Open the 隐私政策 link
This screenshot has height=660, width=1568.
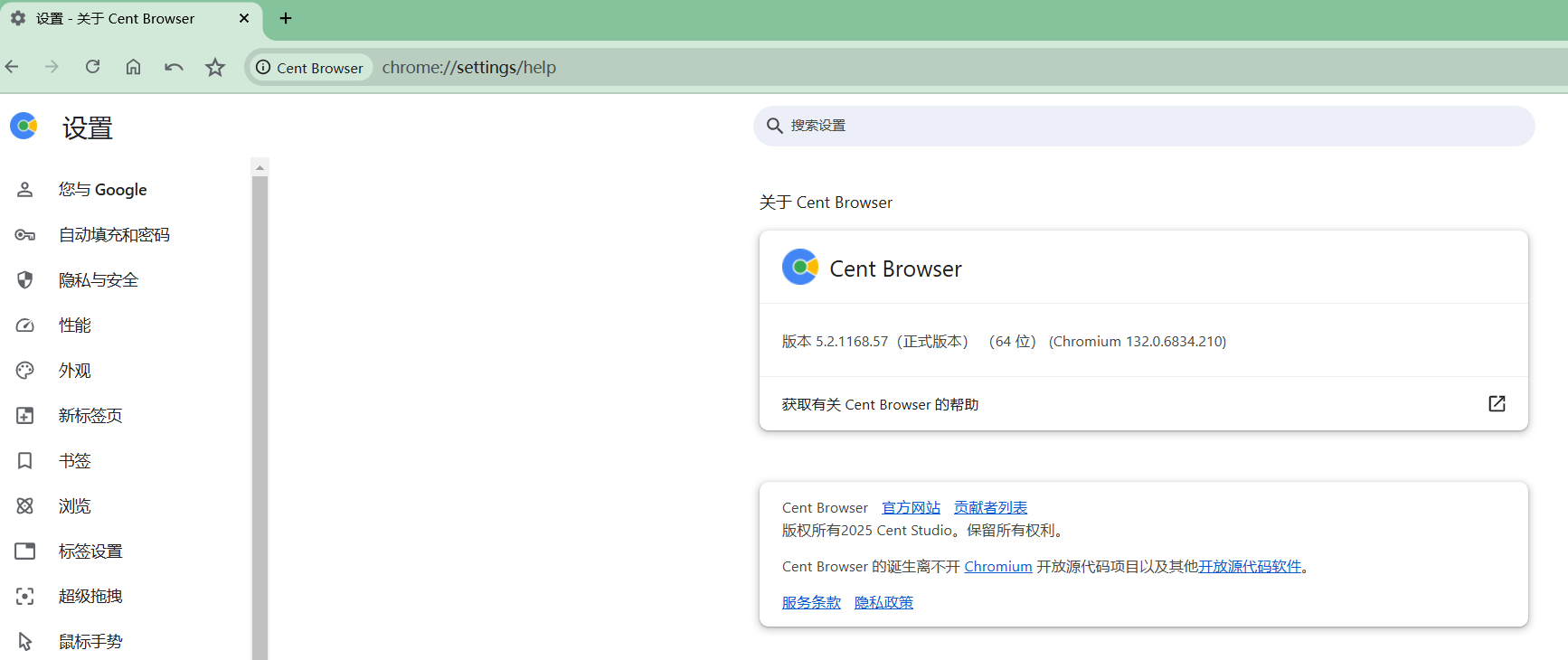pos(884,603)
